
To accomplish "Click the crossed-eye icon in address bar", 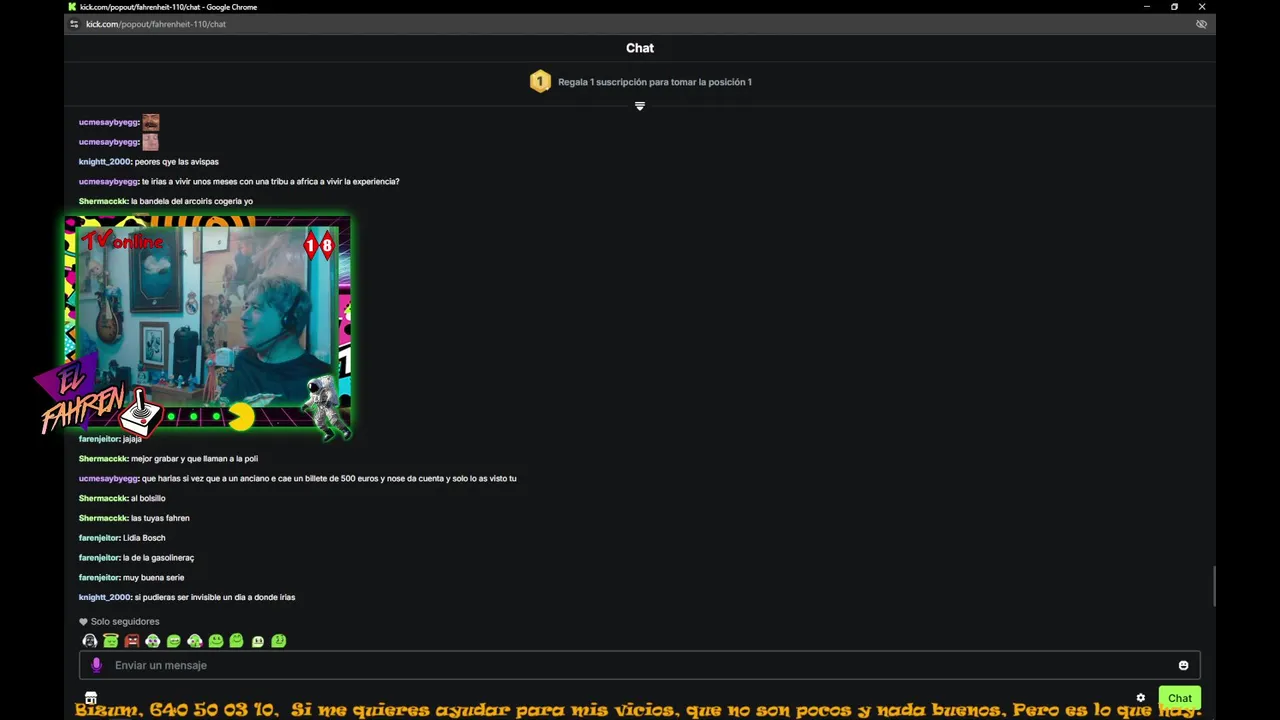I will [x=1201, y=24].
